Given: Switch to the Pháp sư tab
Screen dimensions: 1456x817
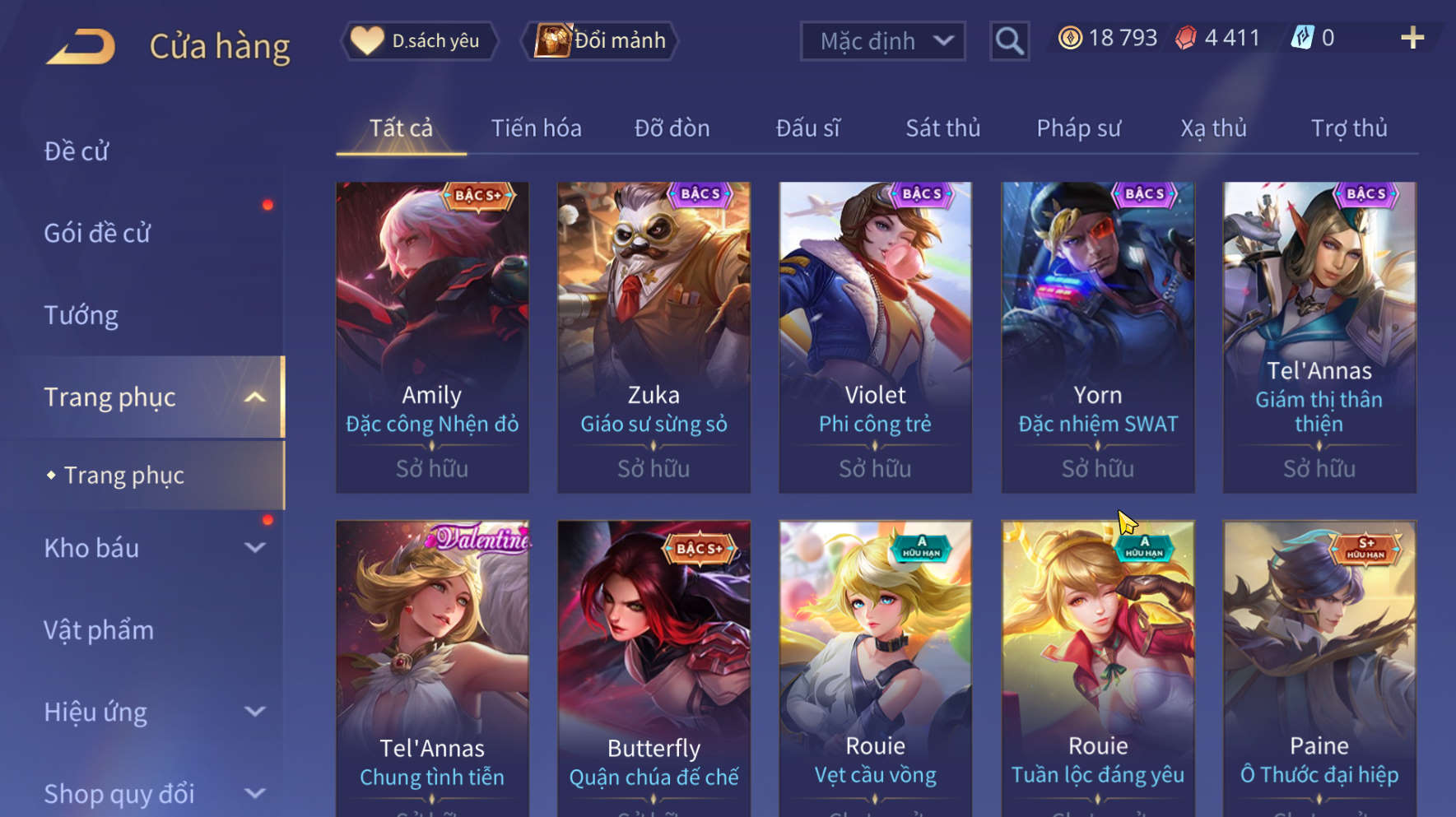Looking at the screenshot, I should pyautogui.click(x=1078, y=128).
